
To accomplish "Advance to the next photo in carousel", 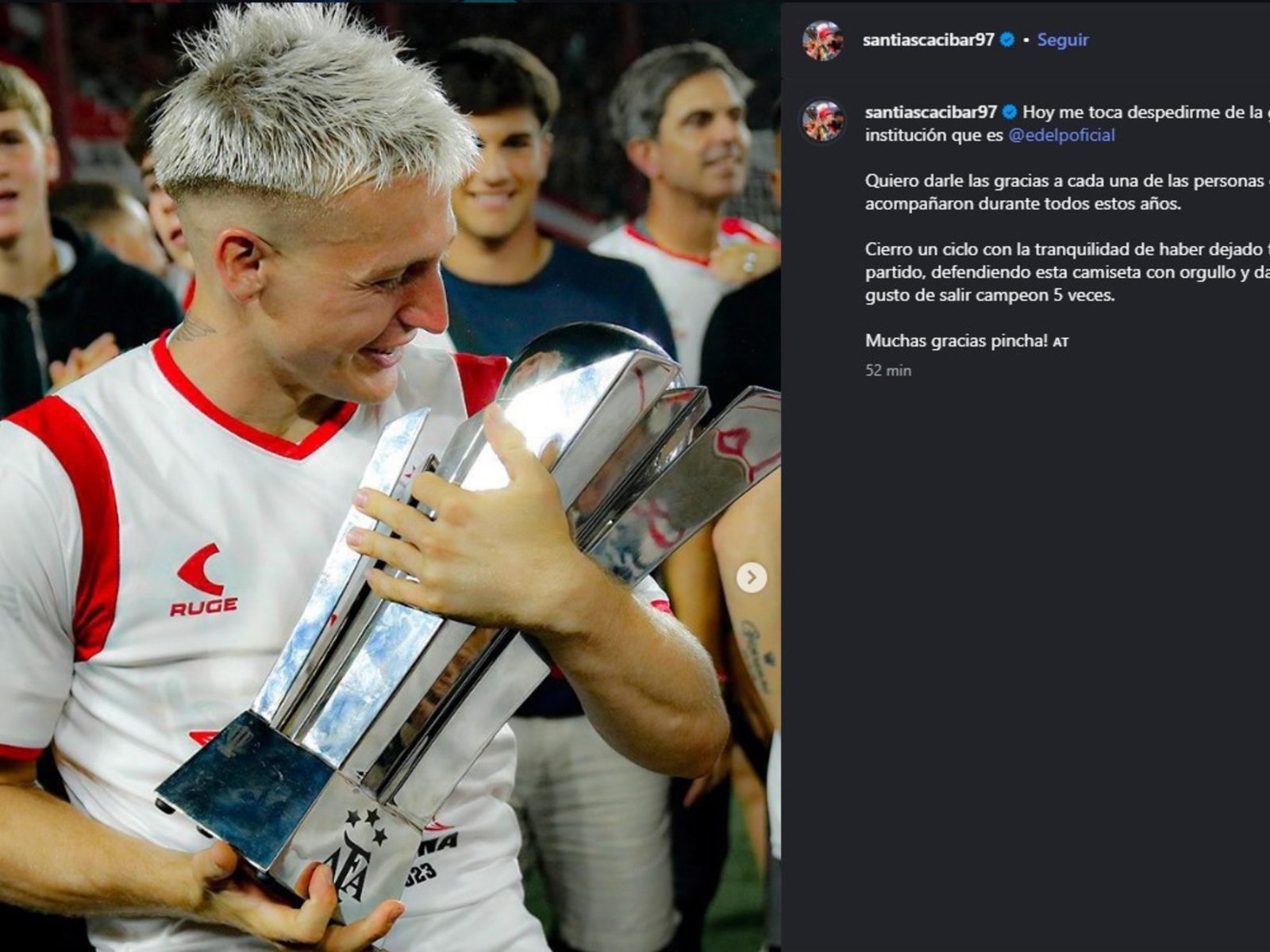I will point(751,578).
